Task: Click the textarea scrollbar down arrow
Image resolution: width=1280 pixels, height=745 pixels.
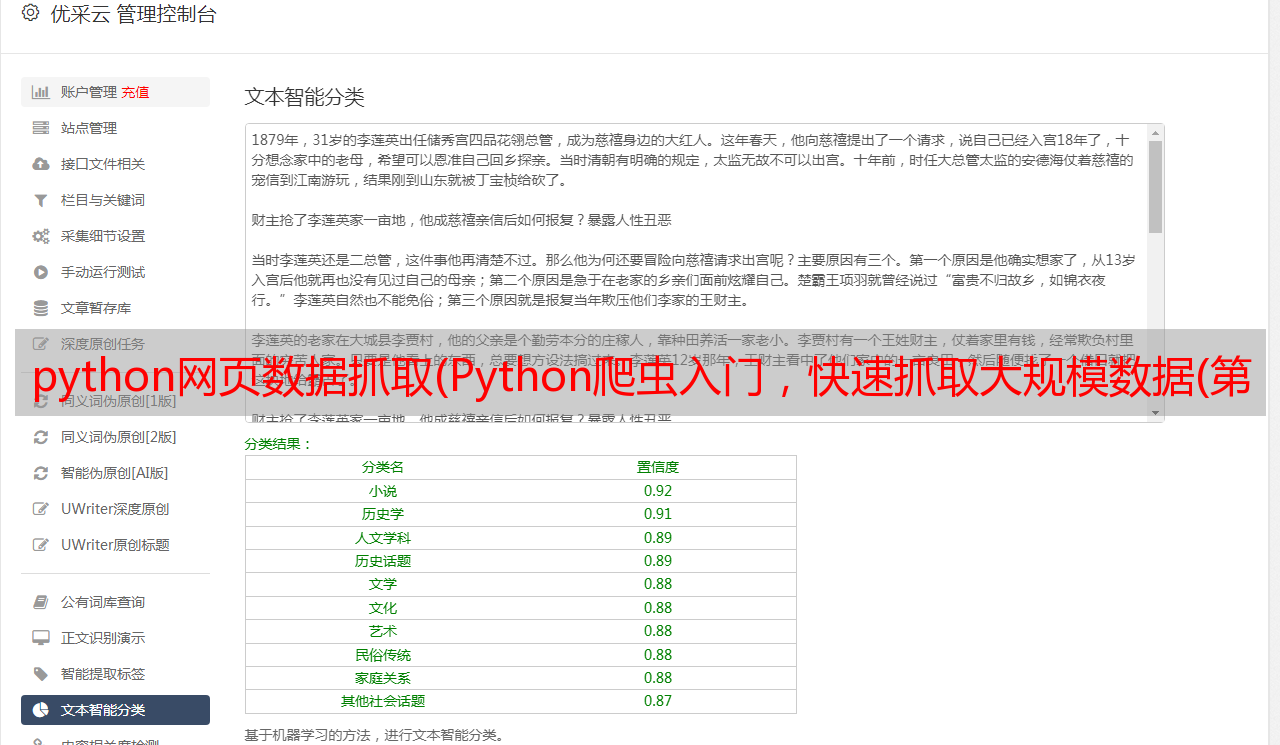Action: click(x=1155, y=413)
